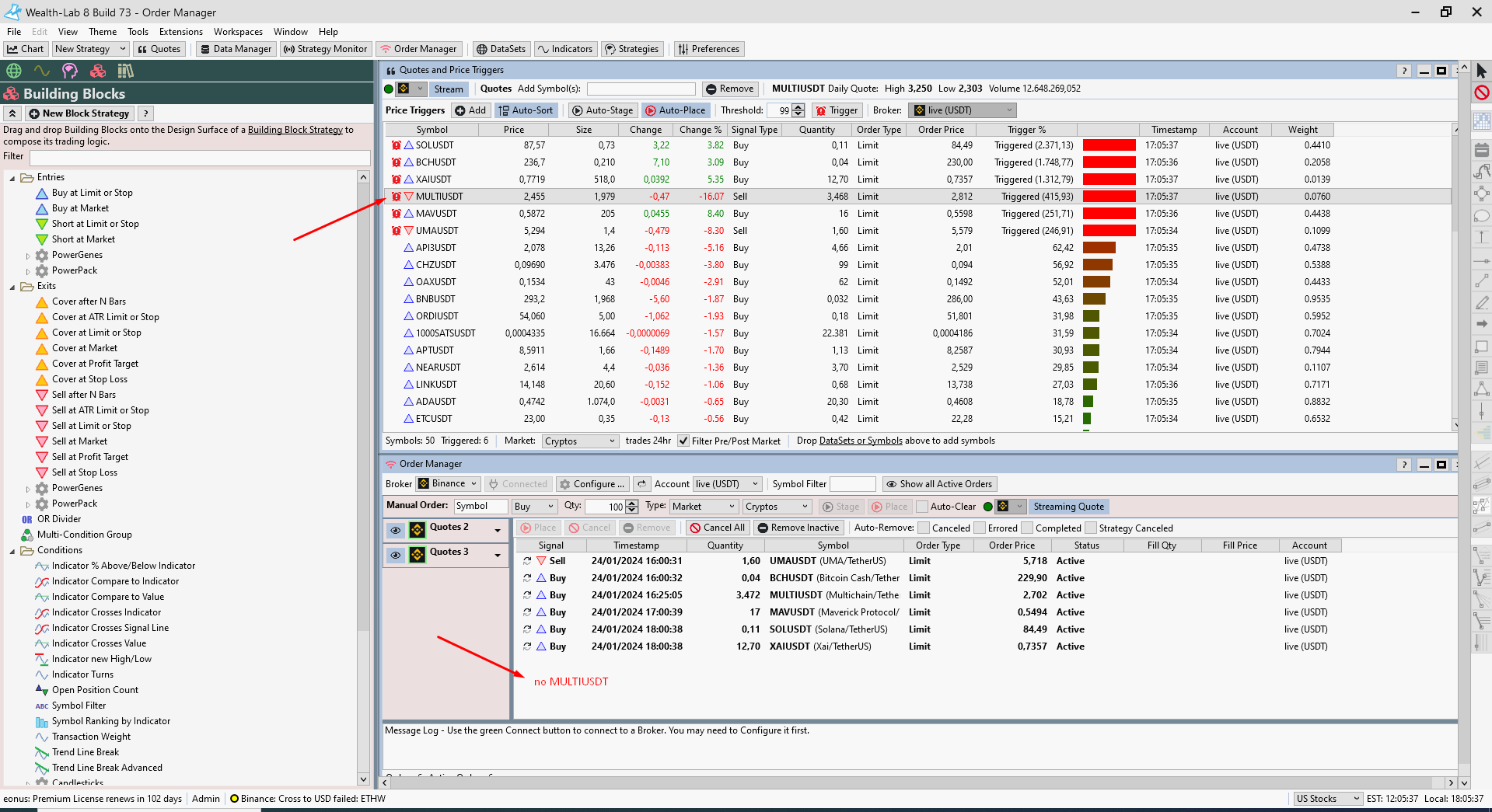Open DataSets from toolbar

point(501,49)
